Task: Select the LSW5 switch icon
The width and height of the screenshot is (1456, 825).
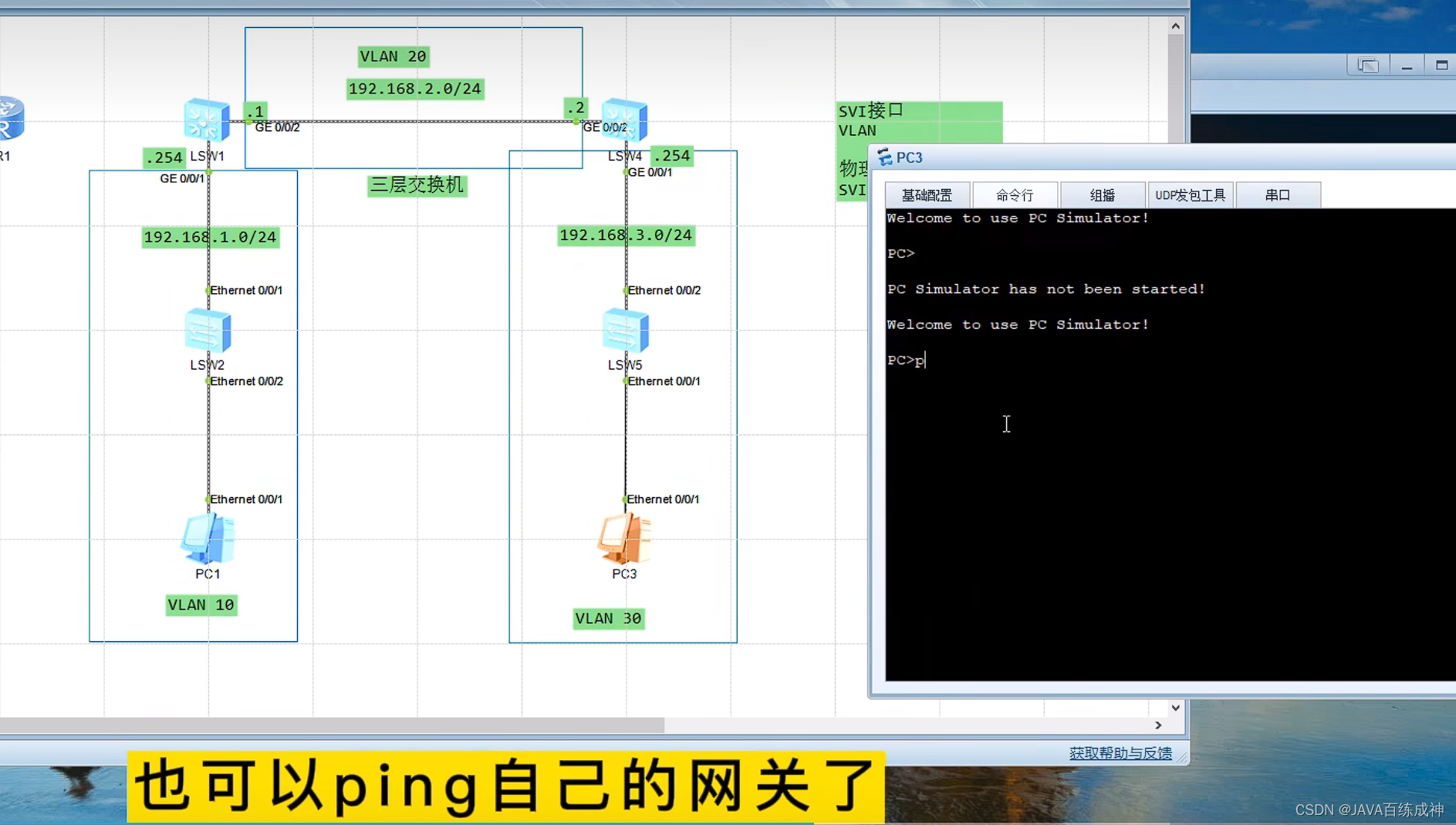Action: click(x=625, y=330)
